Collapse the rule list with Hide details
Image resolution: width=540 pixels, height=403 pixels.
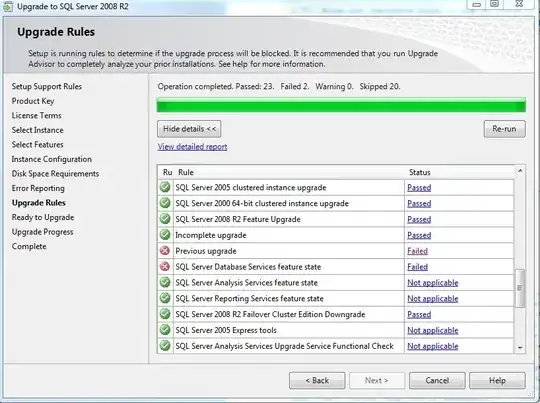coord(189,129)
